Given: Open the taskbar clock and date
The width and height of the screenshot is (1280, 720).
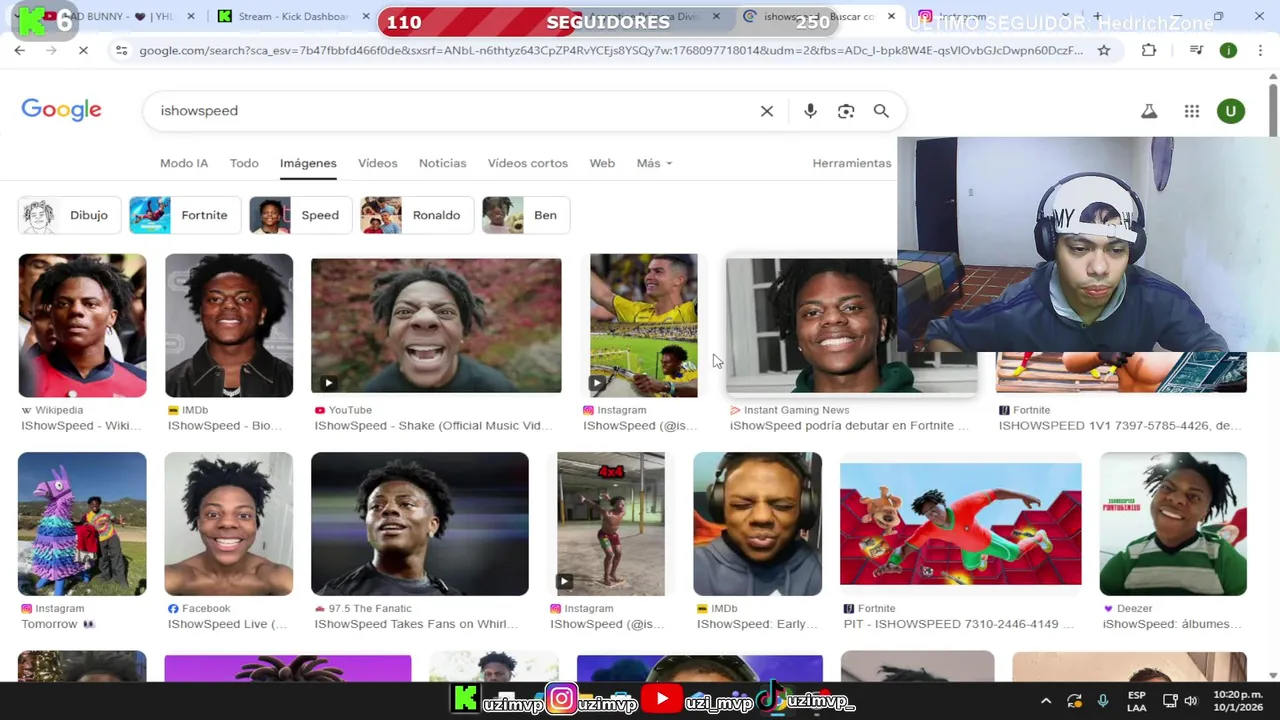Looking at the screenshot, I should [1238, 701].
